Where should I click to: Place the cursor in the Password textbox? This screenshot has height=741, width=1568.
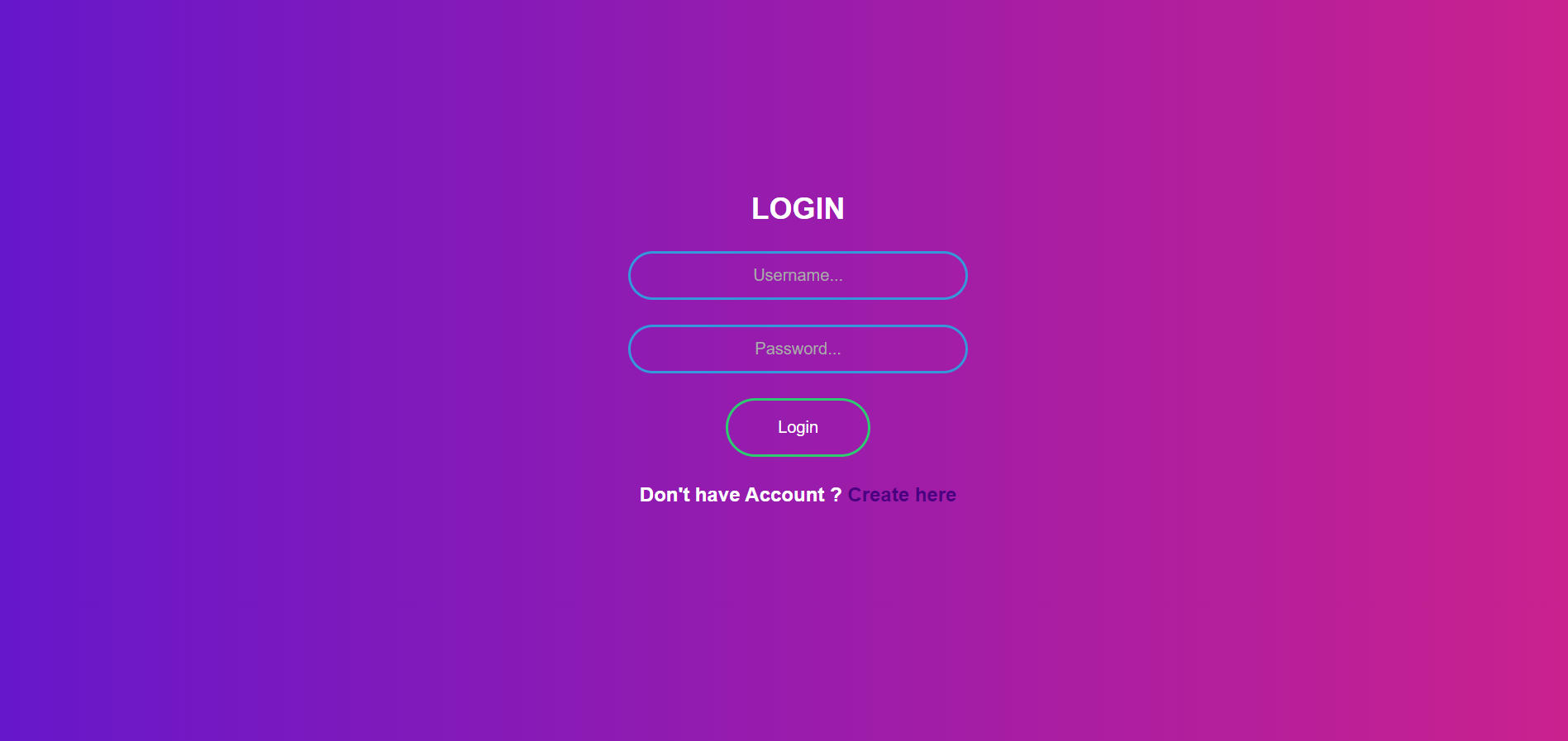click(x=798, y=349)
